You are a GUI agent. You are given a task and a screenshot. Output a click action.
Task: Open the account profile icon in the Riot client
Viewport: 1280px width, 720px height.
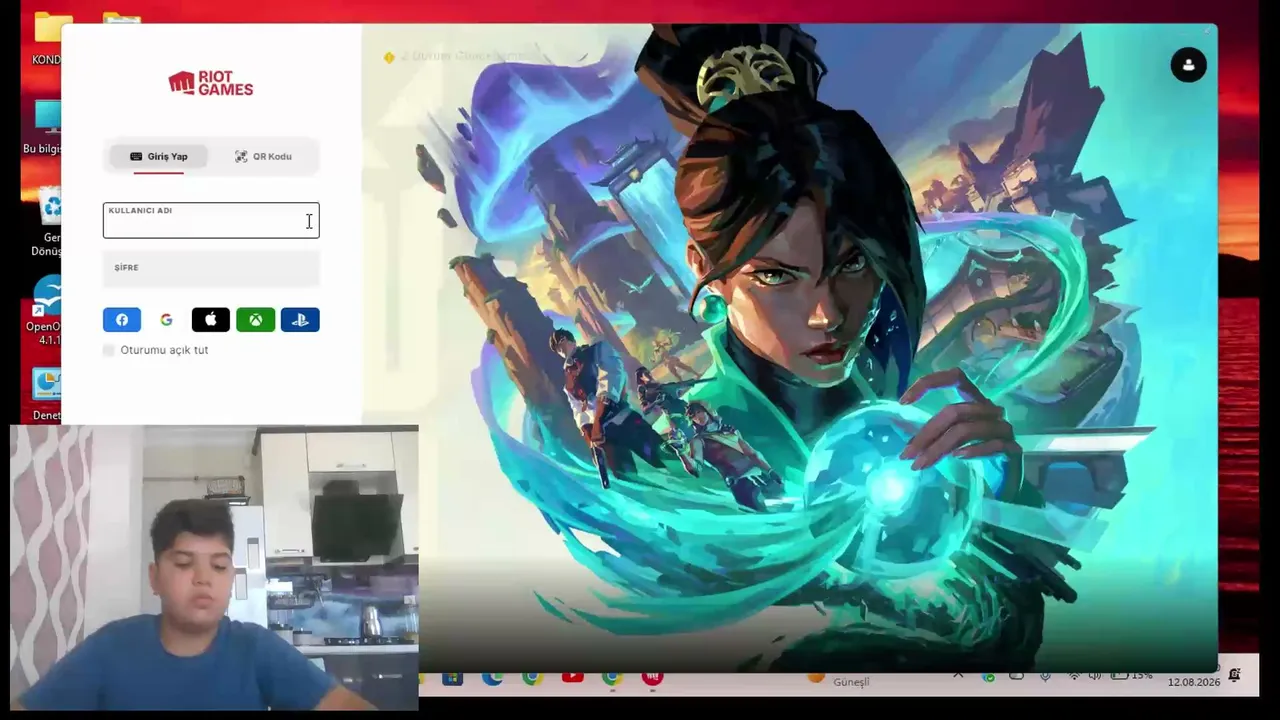click(1188, 65)
